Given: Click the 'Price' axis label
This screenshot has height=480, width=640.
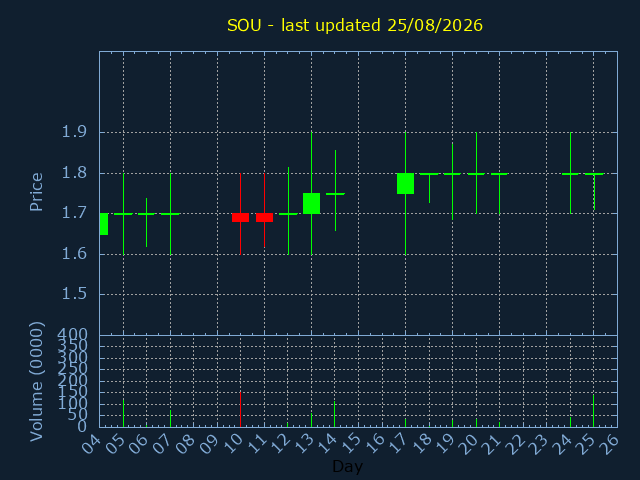Looking at the screenshot, I should [x=36, y=192].
